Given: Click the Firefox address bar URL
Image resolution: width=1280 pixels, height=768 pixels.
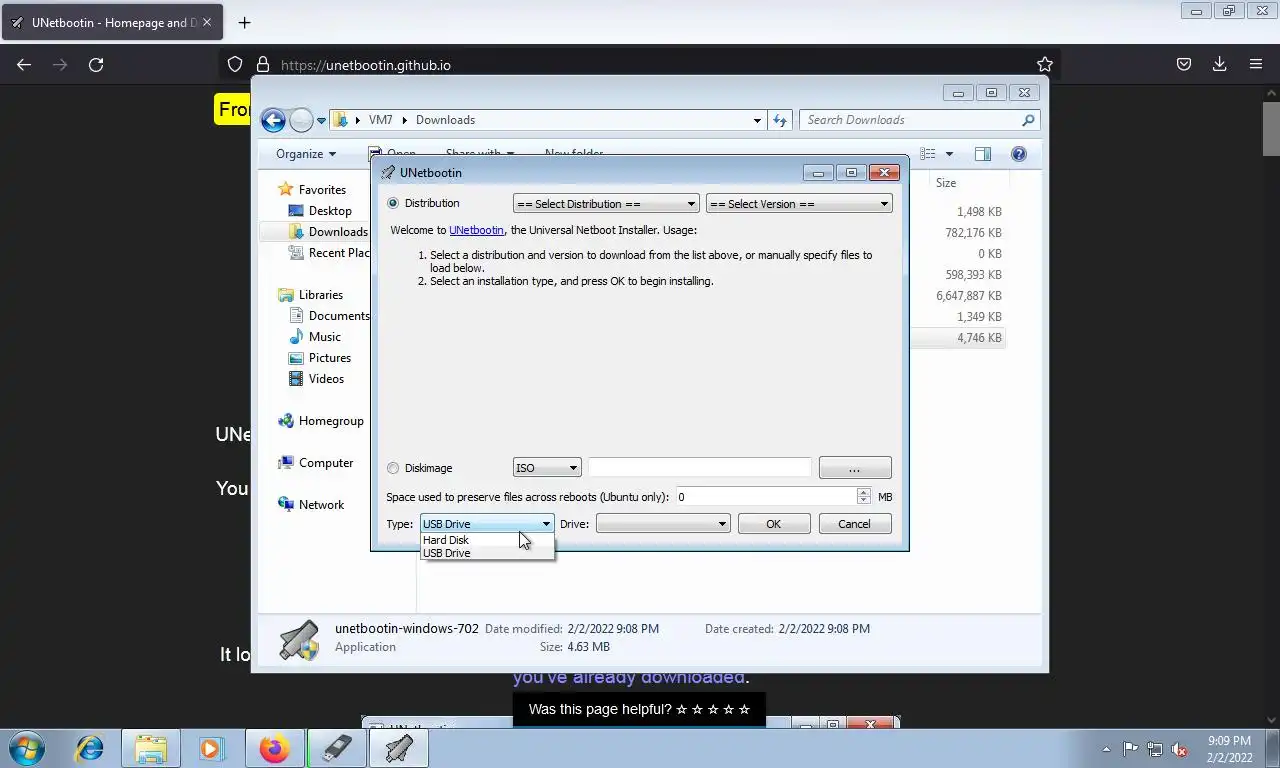Looking at the screenshot, I should coord(366,65).
